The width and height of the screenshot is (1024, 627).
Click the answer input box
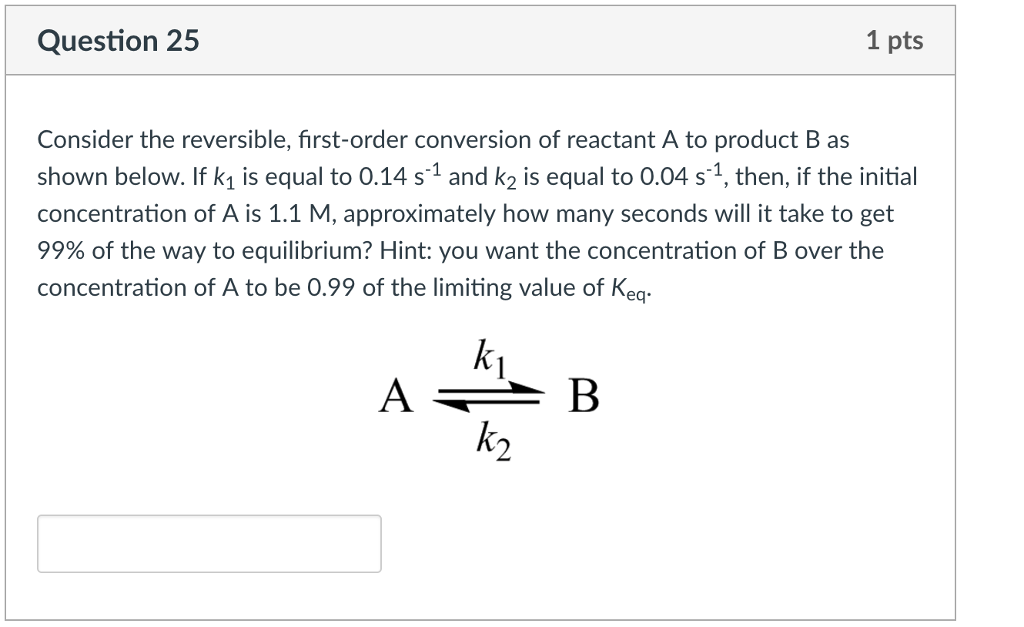[x=209, y=543]
